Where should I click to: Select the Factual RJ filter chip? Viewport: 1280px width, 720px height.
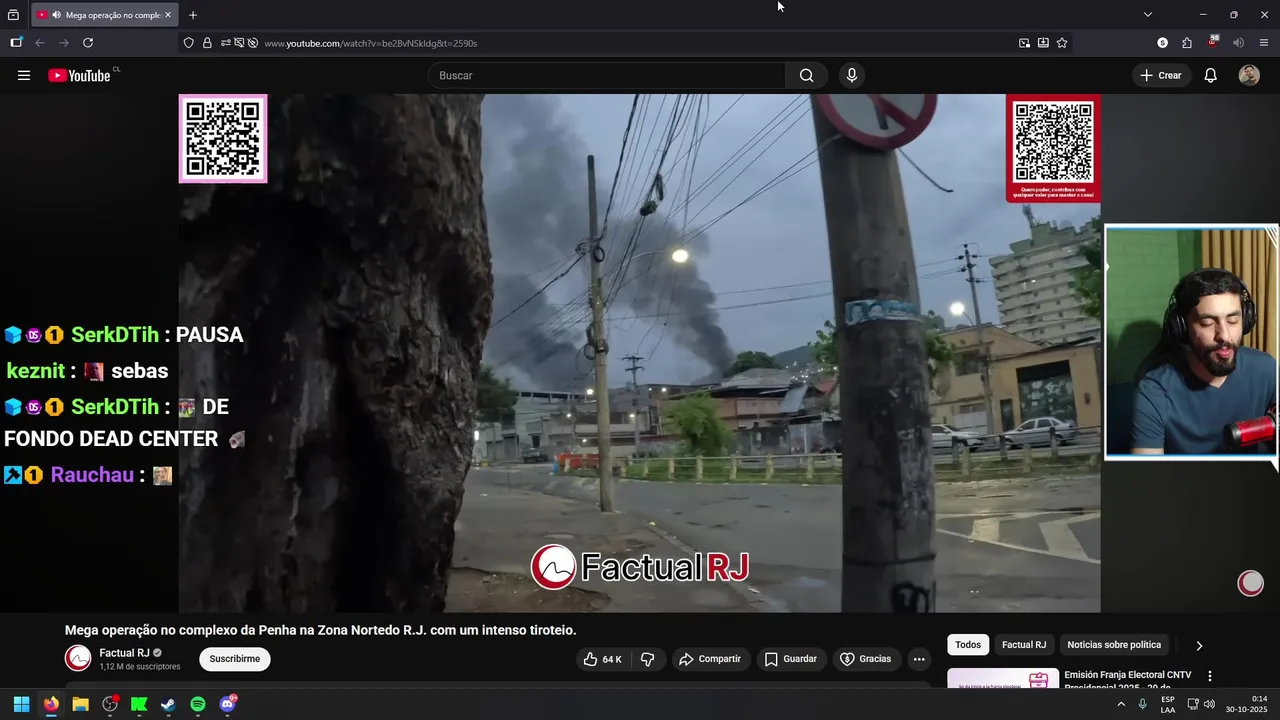[1024, 645]
